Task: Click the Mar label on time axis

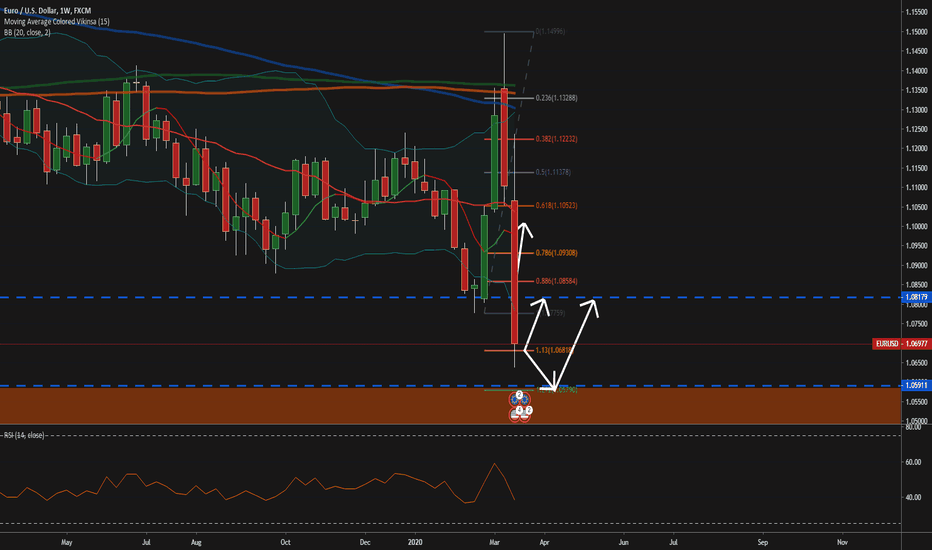Action: click(x=494, y=542)
